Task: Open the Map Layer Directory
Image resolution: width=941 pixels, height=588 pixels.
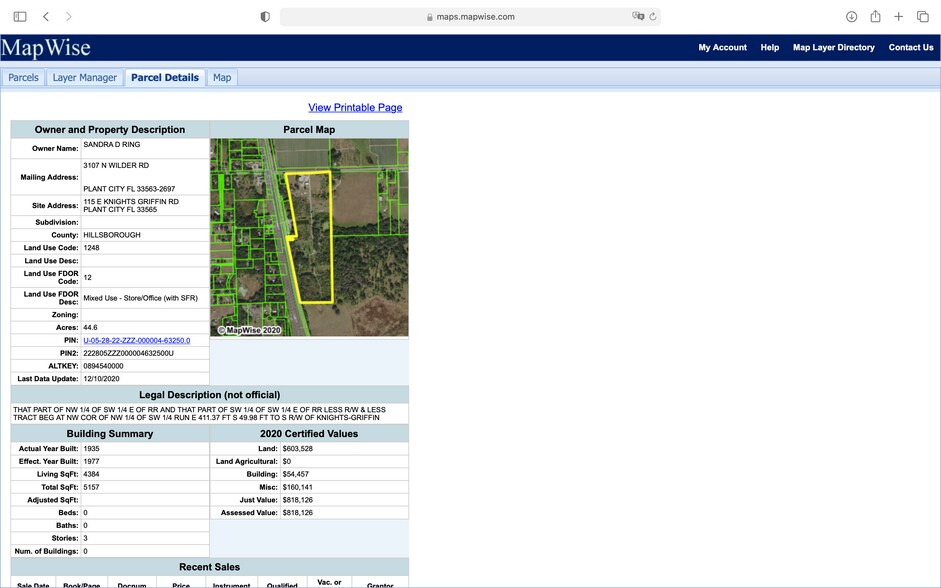Action: (x=832, y=47)
